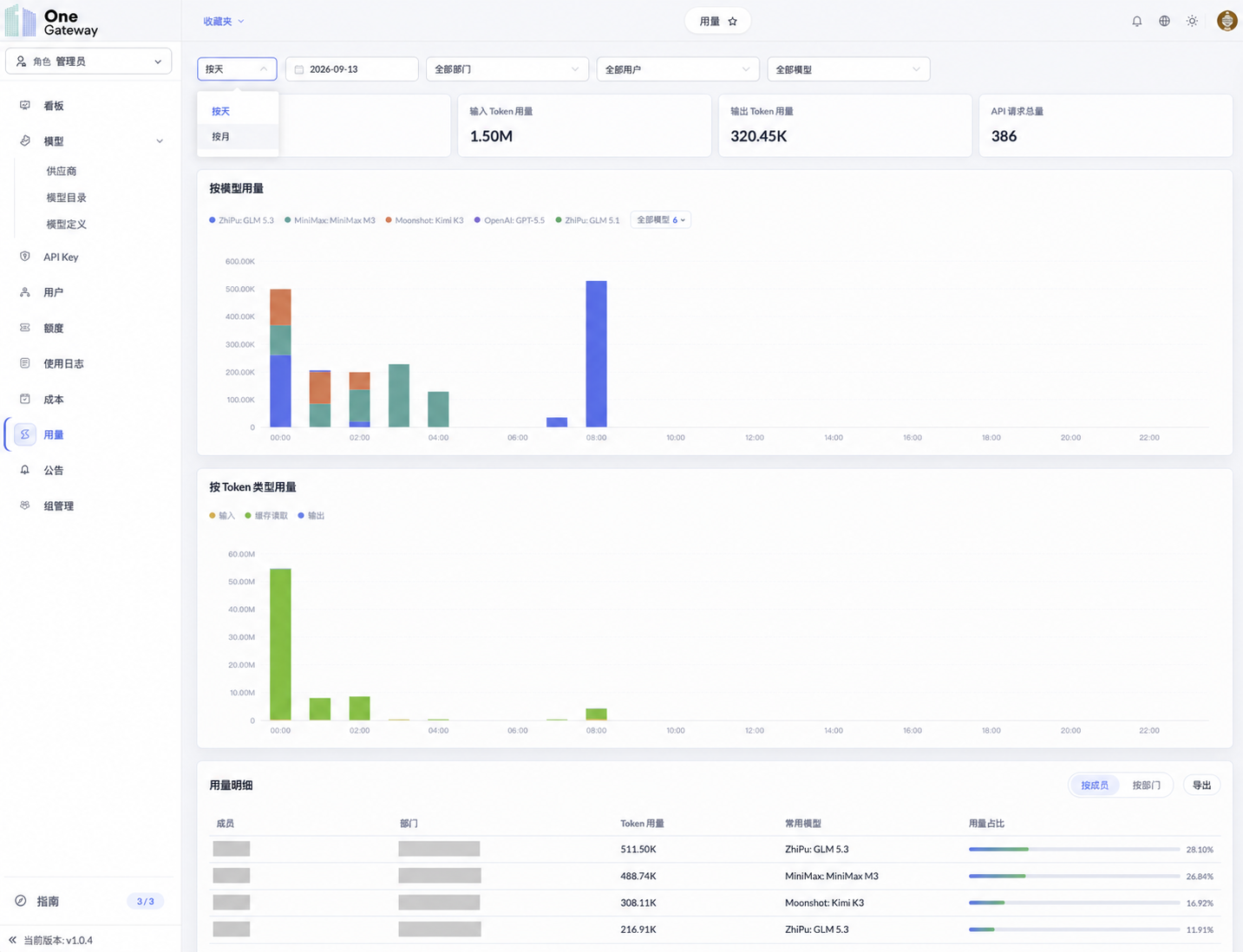Open the 收藏夹 favorites link
This screenshot has height=952, width=1243.
(224, 21)
